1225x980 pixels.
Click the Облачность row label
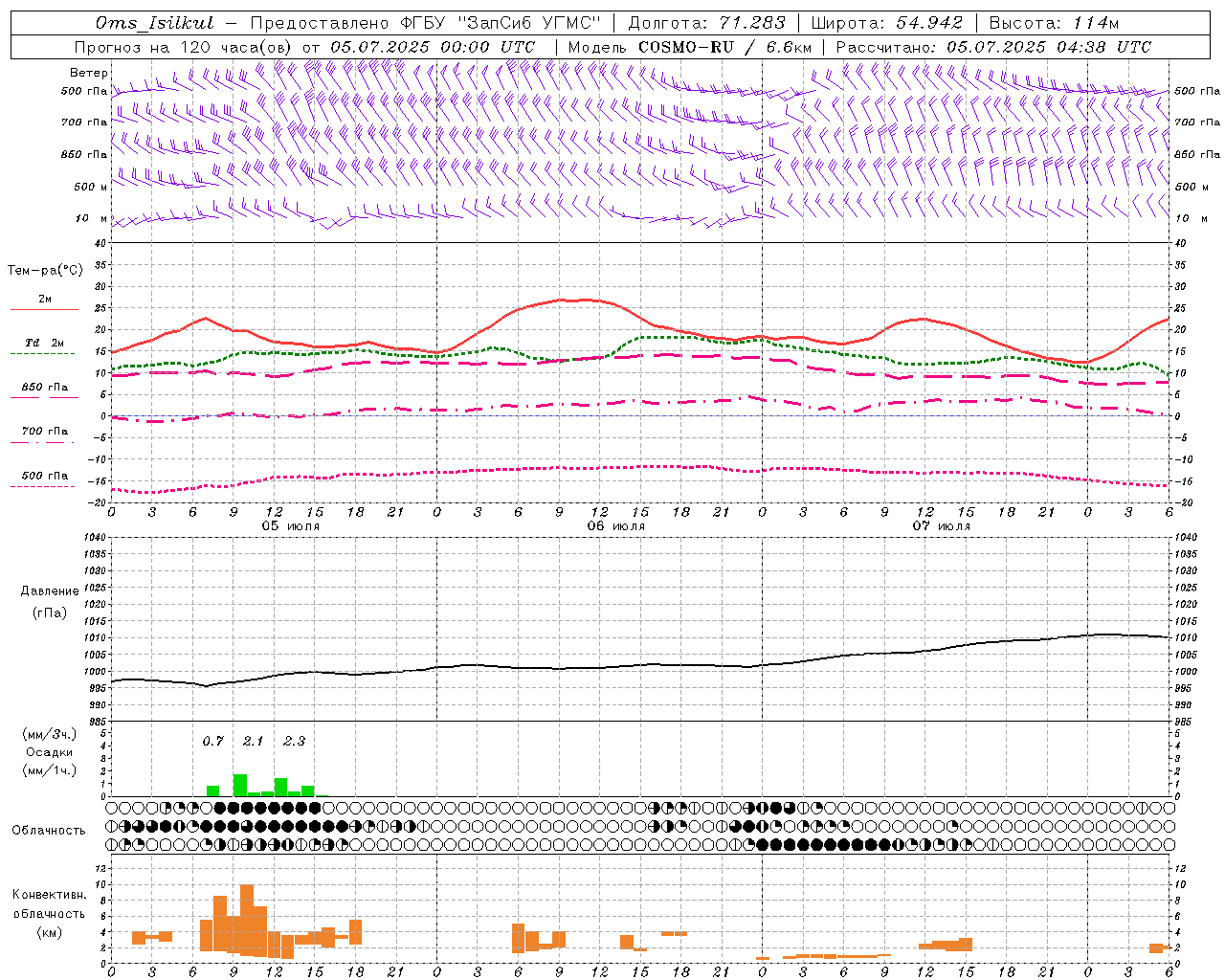(49, 831)
